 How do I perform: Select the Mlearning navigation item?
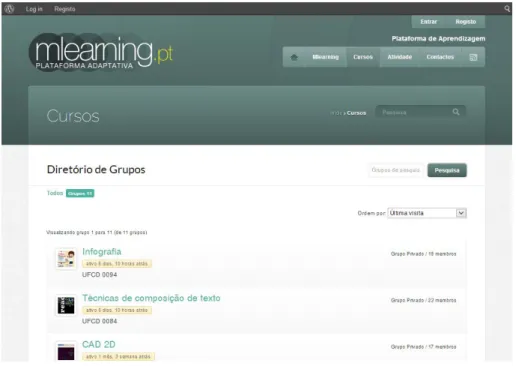[325, 57]
